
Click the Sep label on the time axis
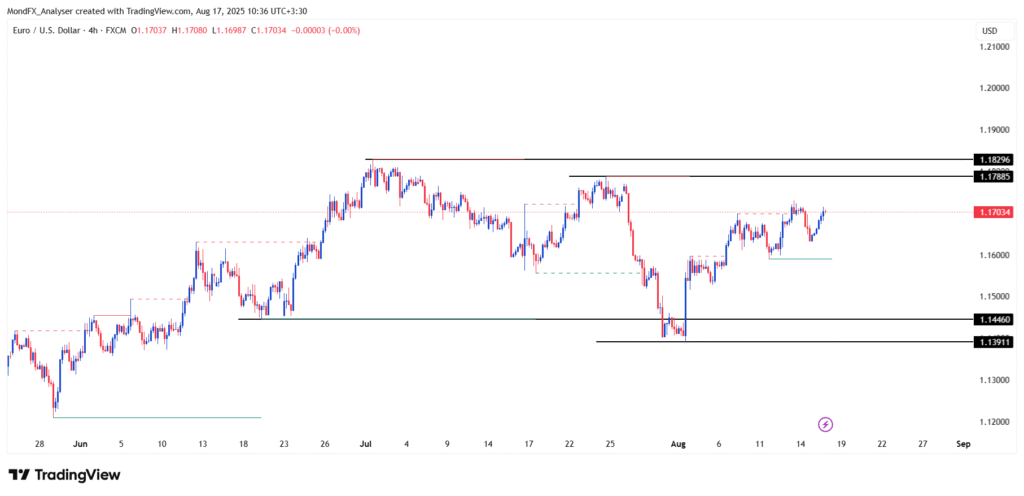(962, 442)
